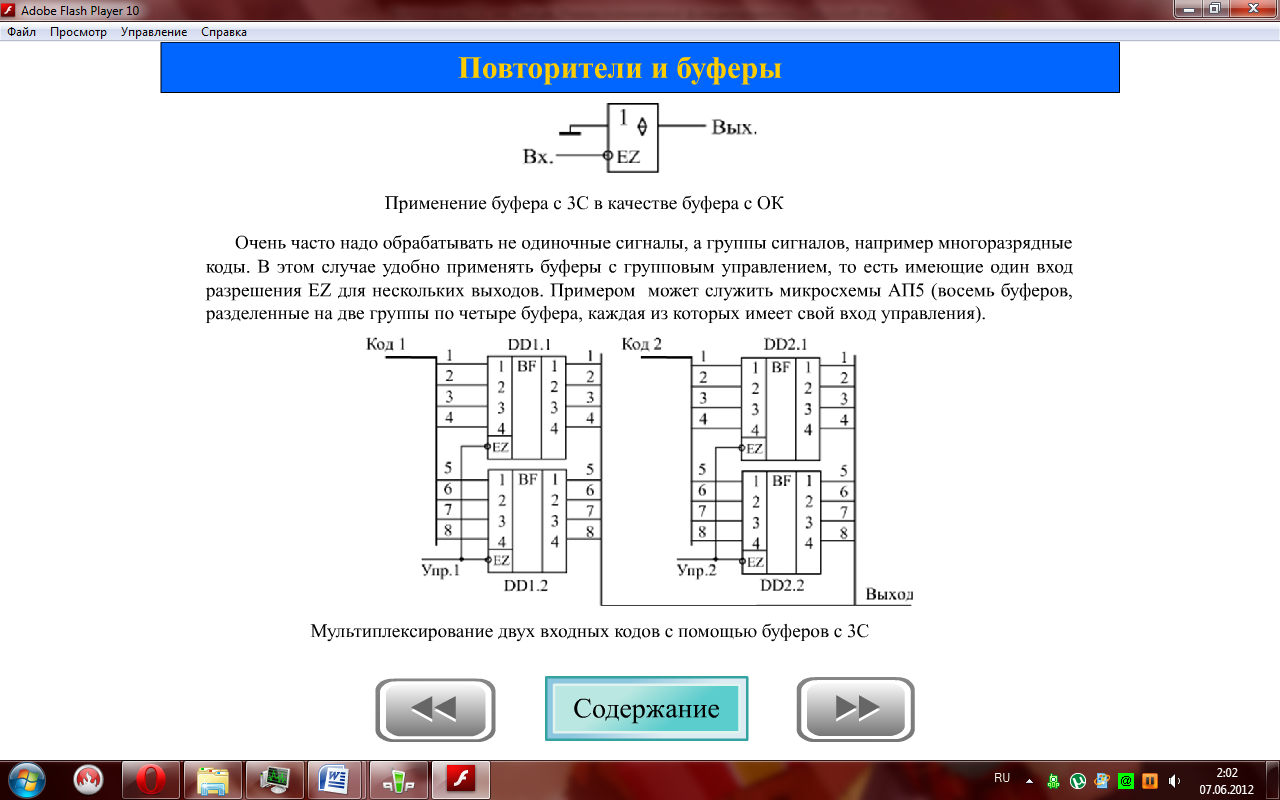Image resolution: width=1280 pixels, height=800 pixels.
Task: Open the clock showing 2:02
Action: pos(1226,780)
